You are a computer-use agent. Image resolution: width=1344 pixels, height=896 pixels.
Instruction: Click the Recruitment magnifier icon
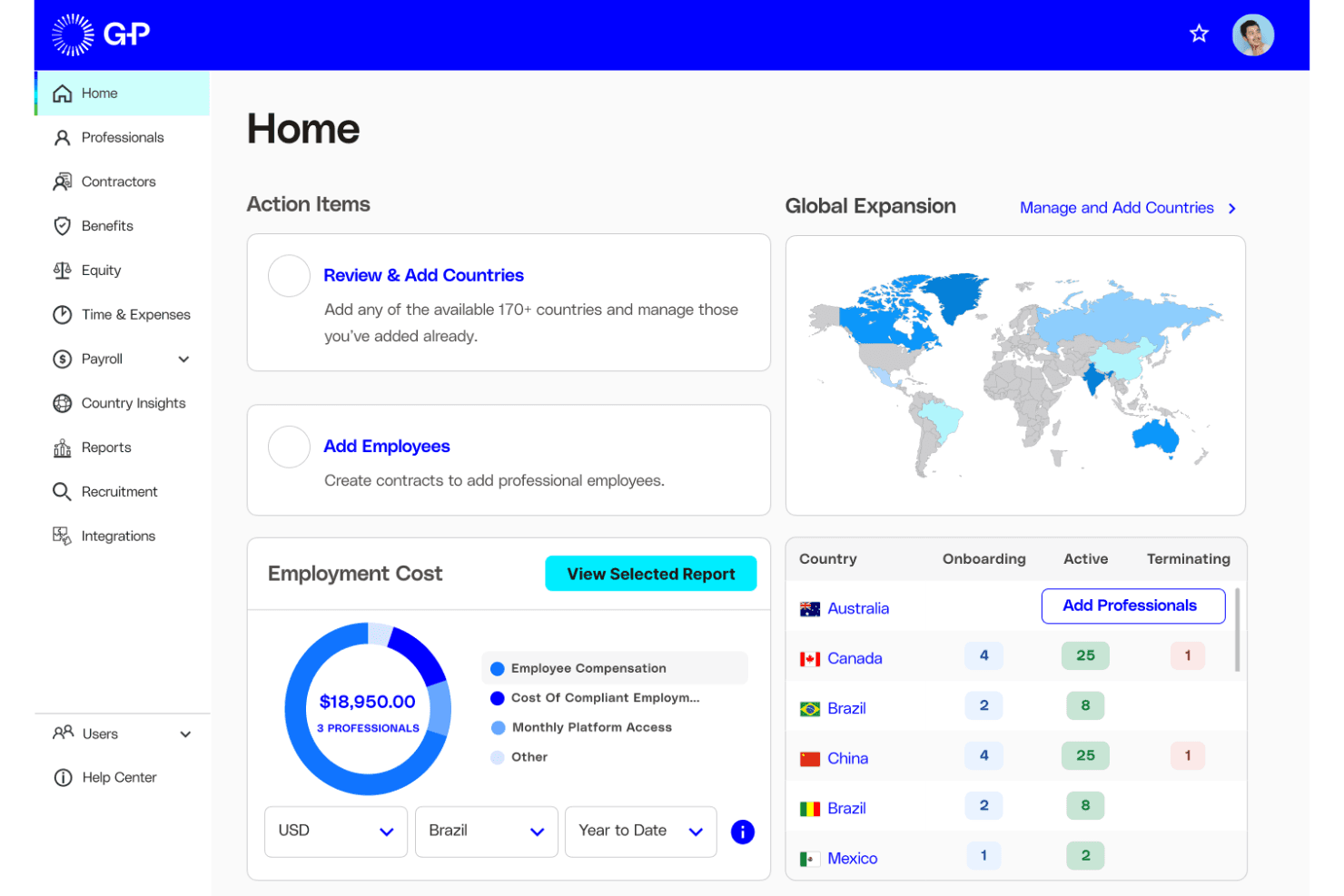62,492
